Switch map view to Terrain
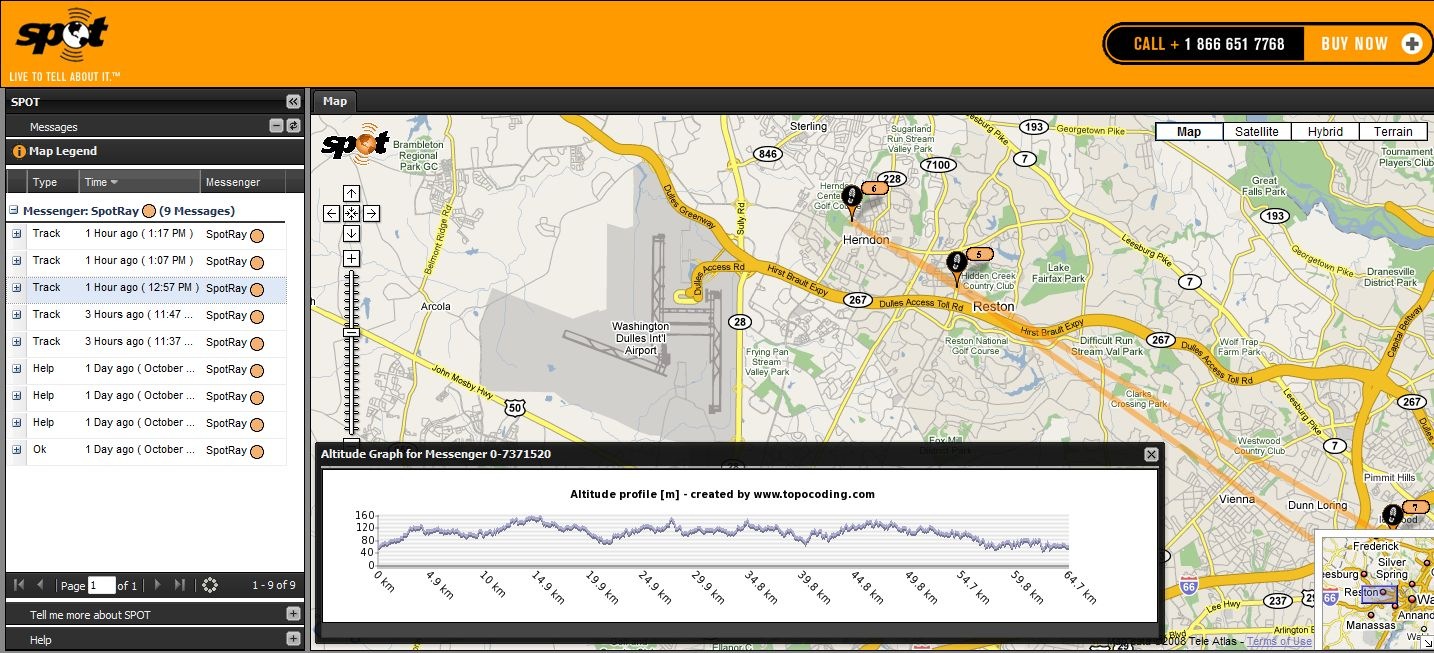The width and height of the screenshot is (1434, 653). pos(1393,132)
